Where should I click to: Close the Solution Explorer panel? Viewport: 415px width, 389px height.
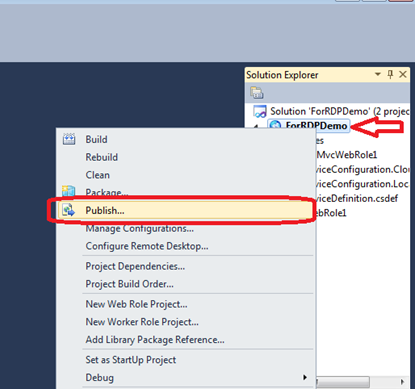click(403, 74)
